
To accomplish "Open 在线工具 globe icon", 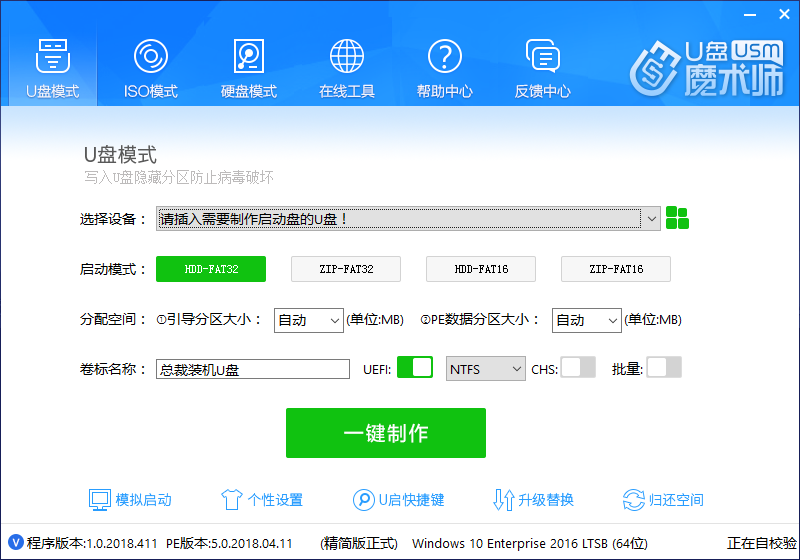I will click(347, 56).
